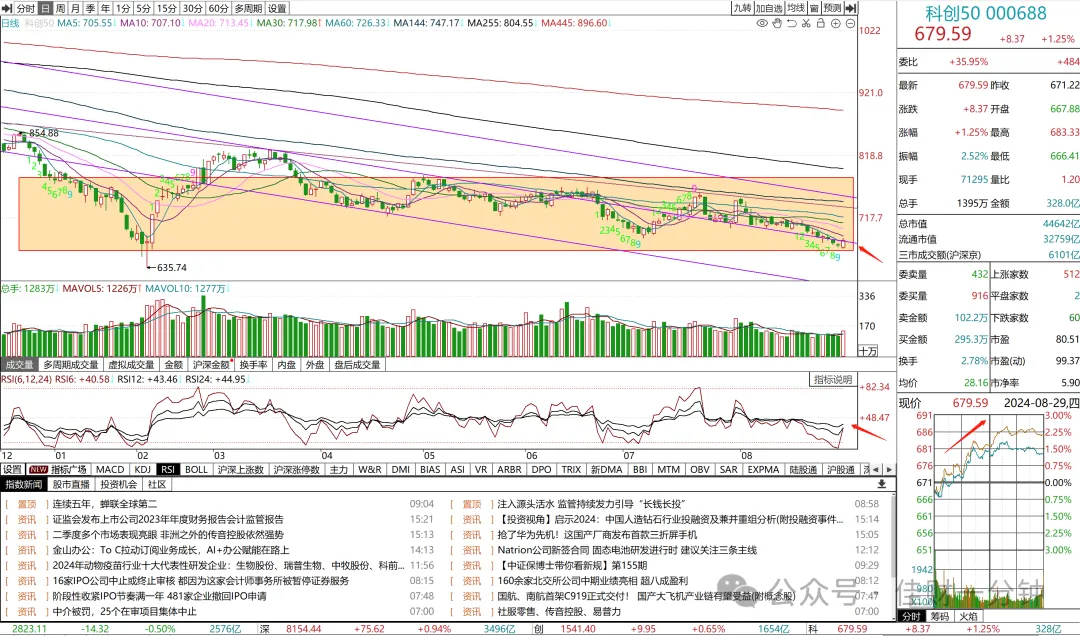Click the 加自选 add-to-watchlist button
Viewport: 1080px width, 636px height.
click(x=769, y=8)
